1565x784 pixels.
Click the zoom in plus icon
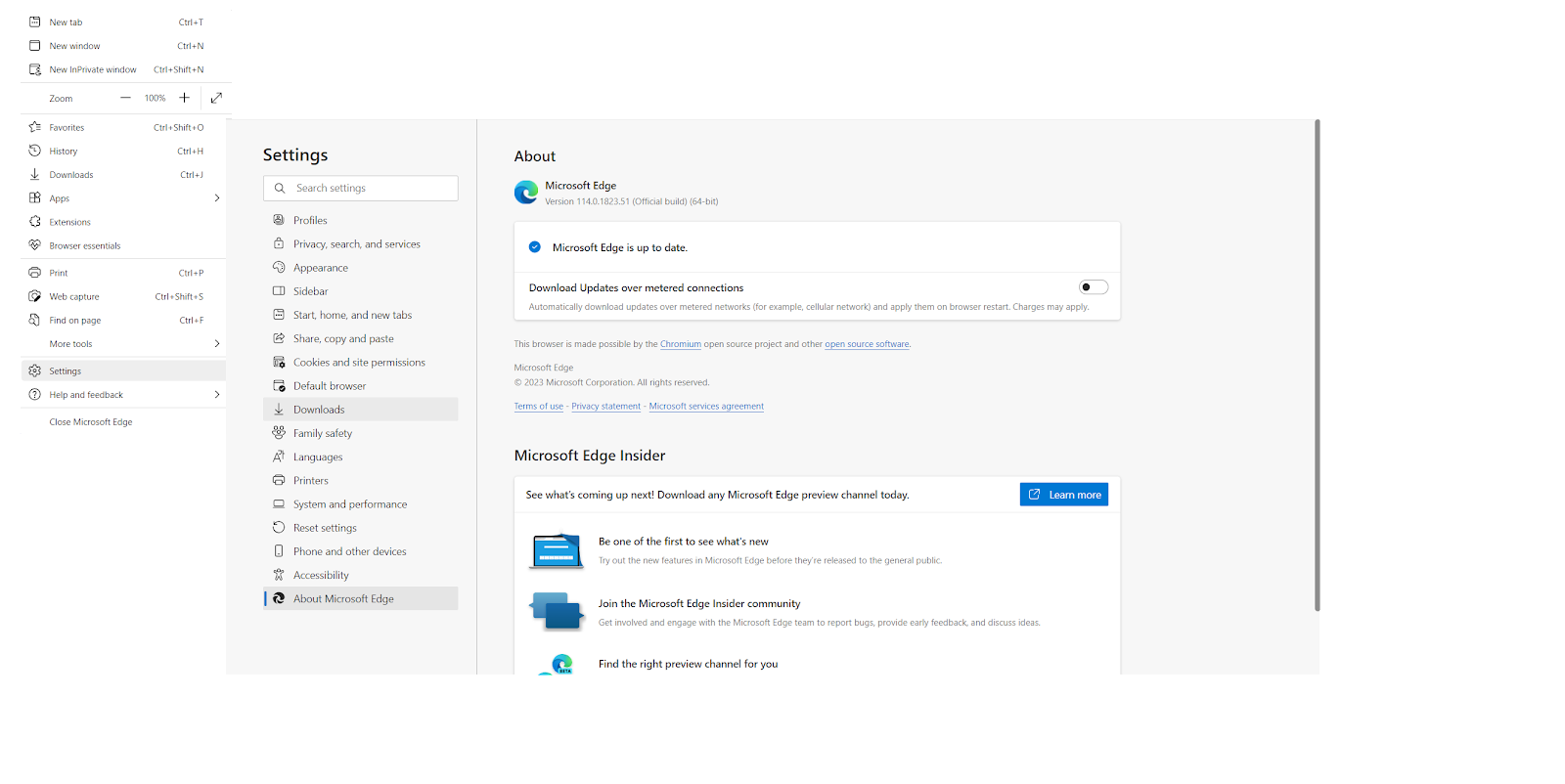coord(184,98)
